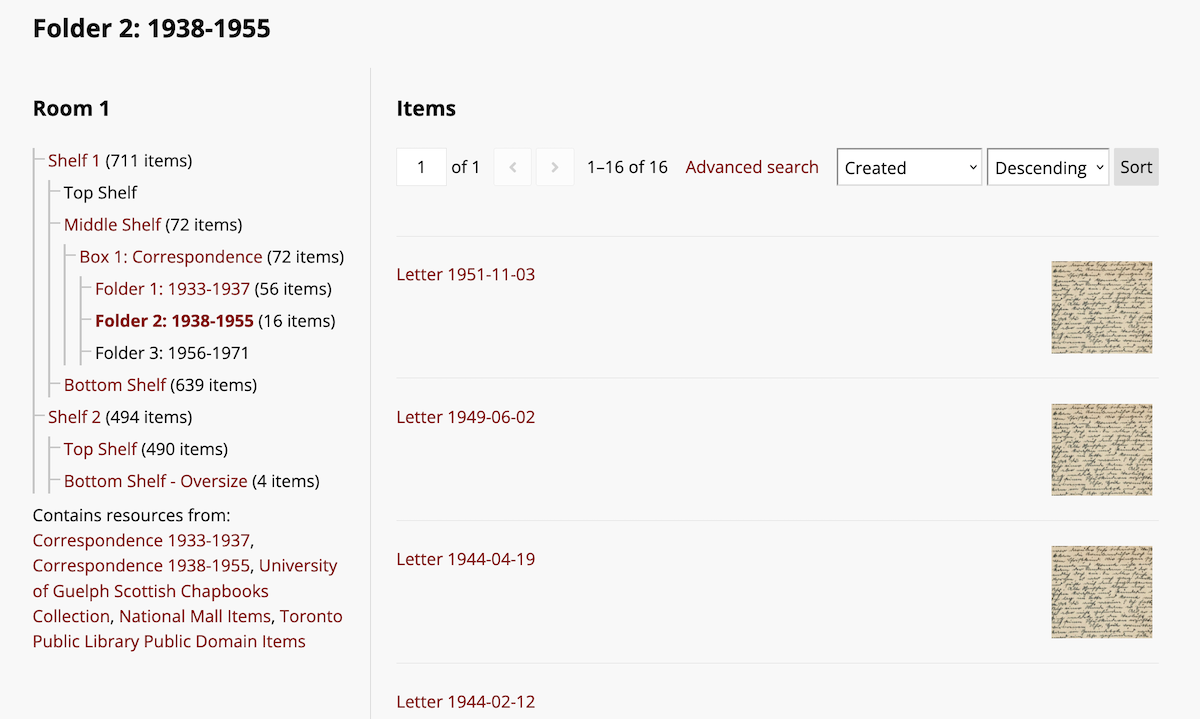
Task: Click the 1–16 of 16 results count
Action: pos(627,167)
